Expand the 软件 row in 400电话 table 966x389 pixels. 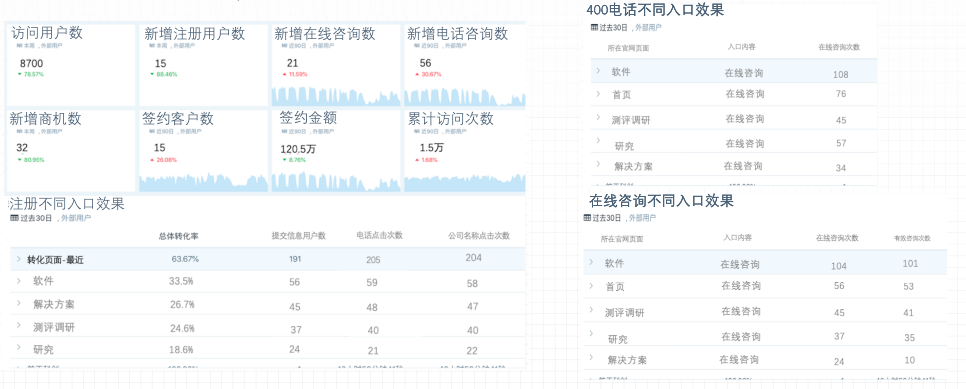(598, 70)
